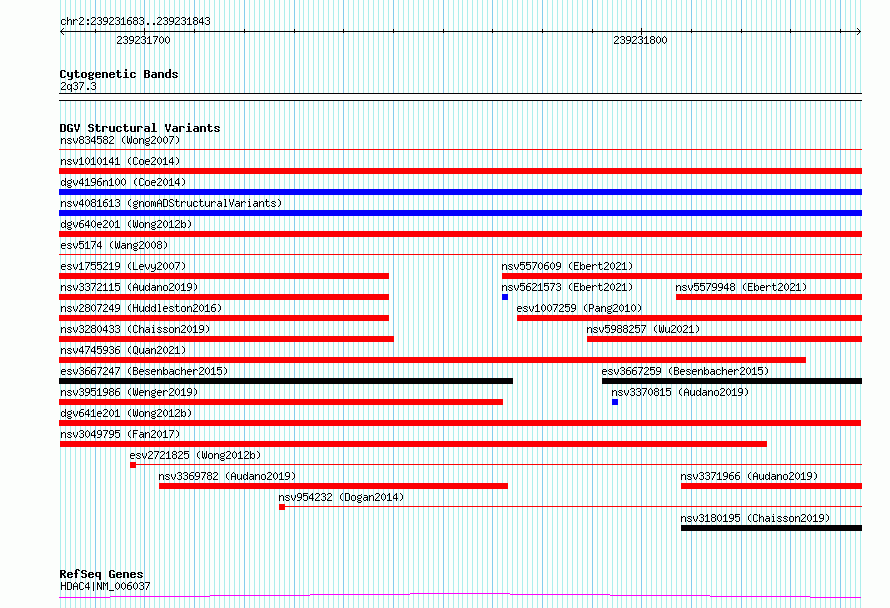890x608 pixels.
Task: Open the nsv5621573 (Ebert2021) label
Action: tap(567, 287)
